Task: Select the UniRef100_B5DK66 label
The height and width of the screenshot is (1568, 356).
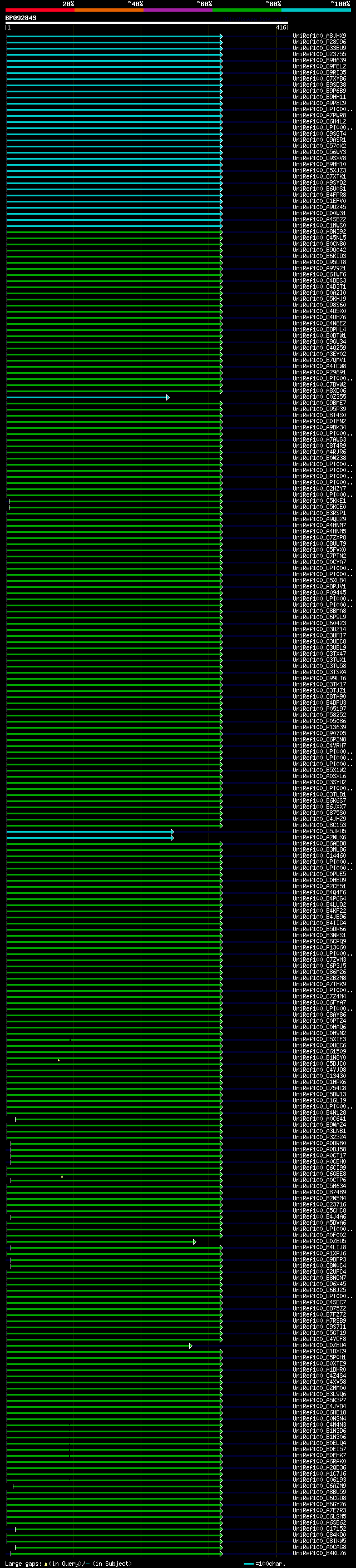Action: (319, 929)
